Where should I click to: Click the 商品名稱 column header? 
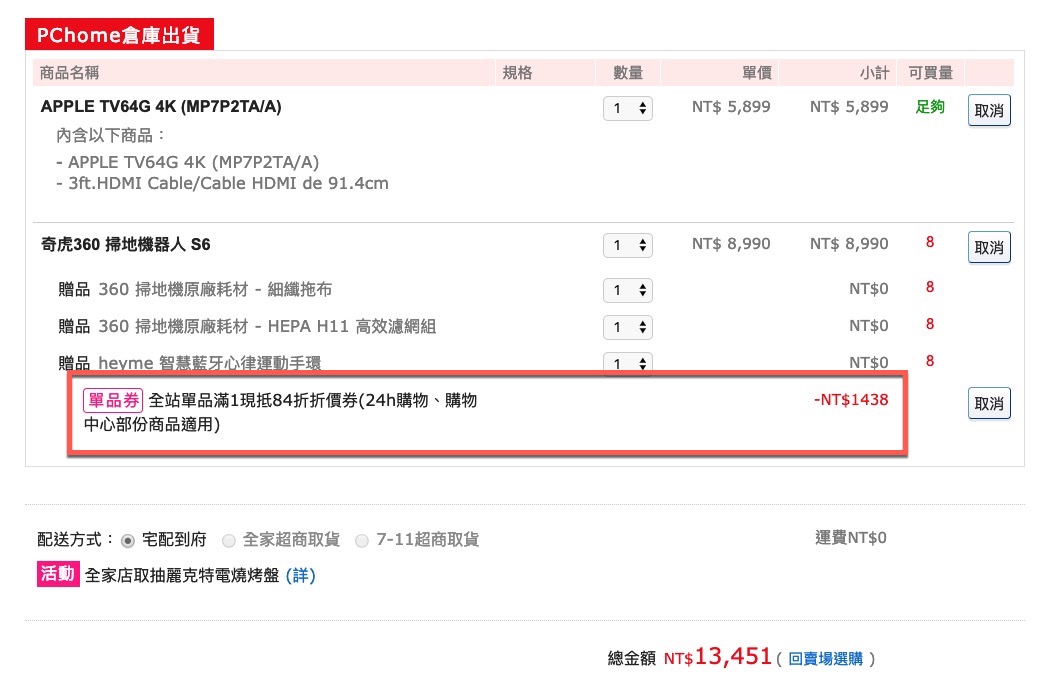69,73
